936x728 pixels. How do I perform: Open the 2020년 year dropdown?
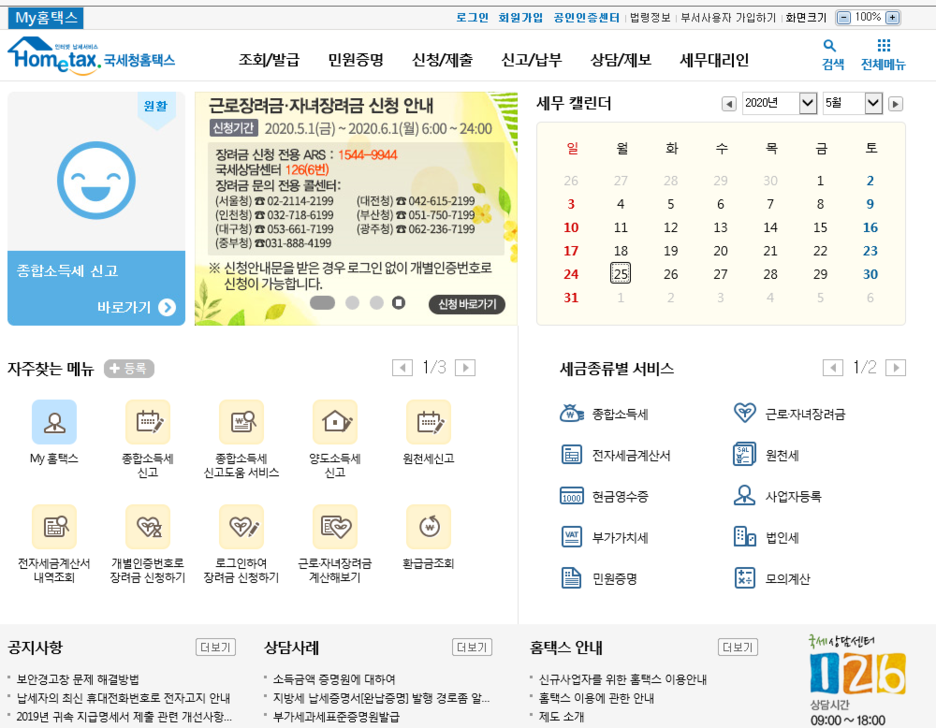coord(779,103)
